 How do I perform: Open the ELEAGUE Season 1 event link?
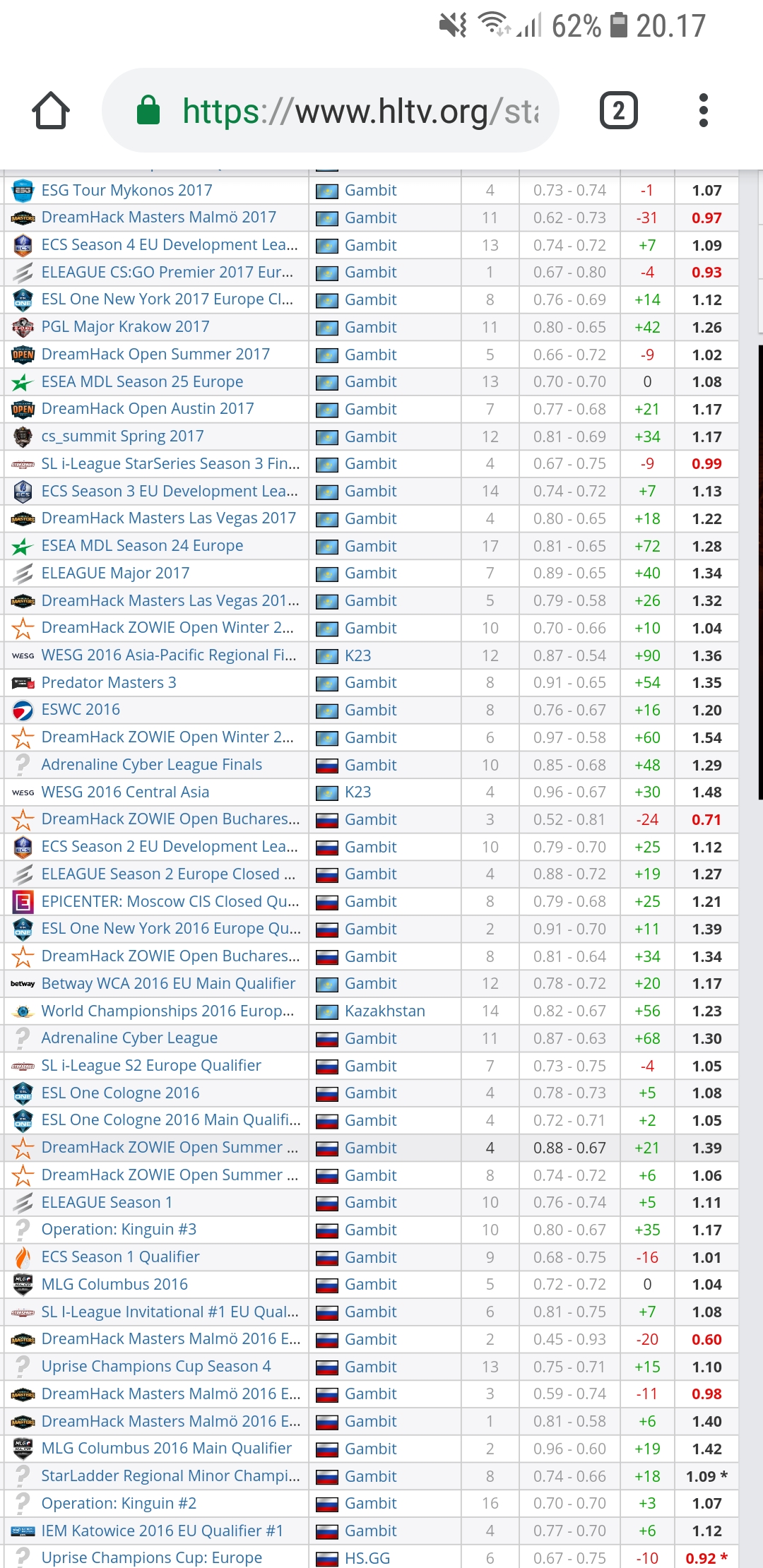click(x=107, y=1202)
